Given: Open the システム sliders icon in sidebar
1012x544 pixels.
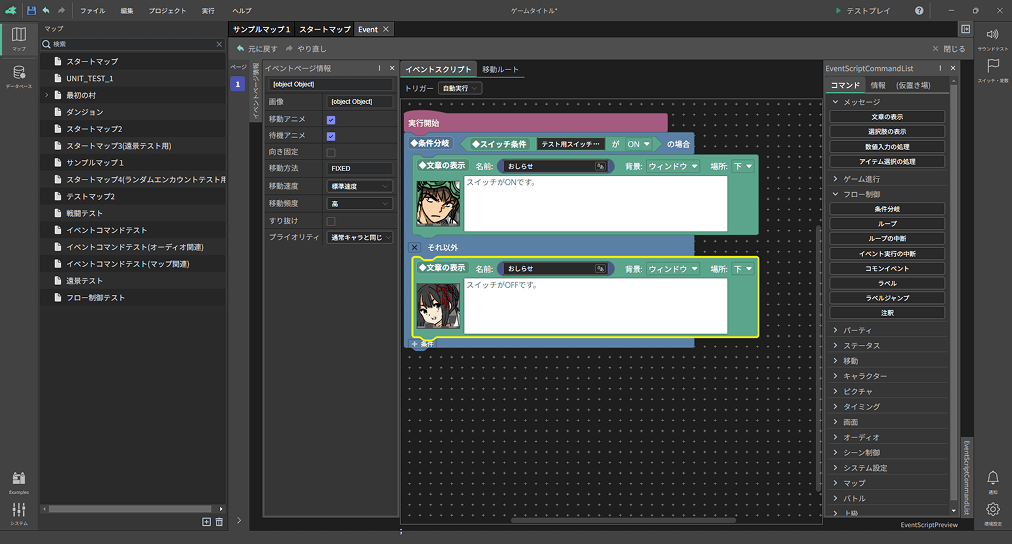Looking at the screenshot, I should (x=19, y=512).
